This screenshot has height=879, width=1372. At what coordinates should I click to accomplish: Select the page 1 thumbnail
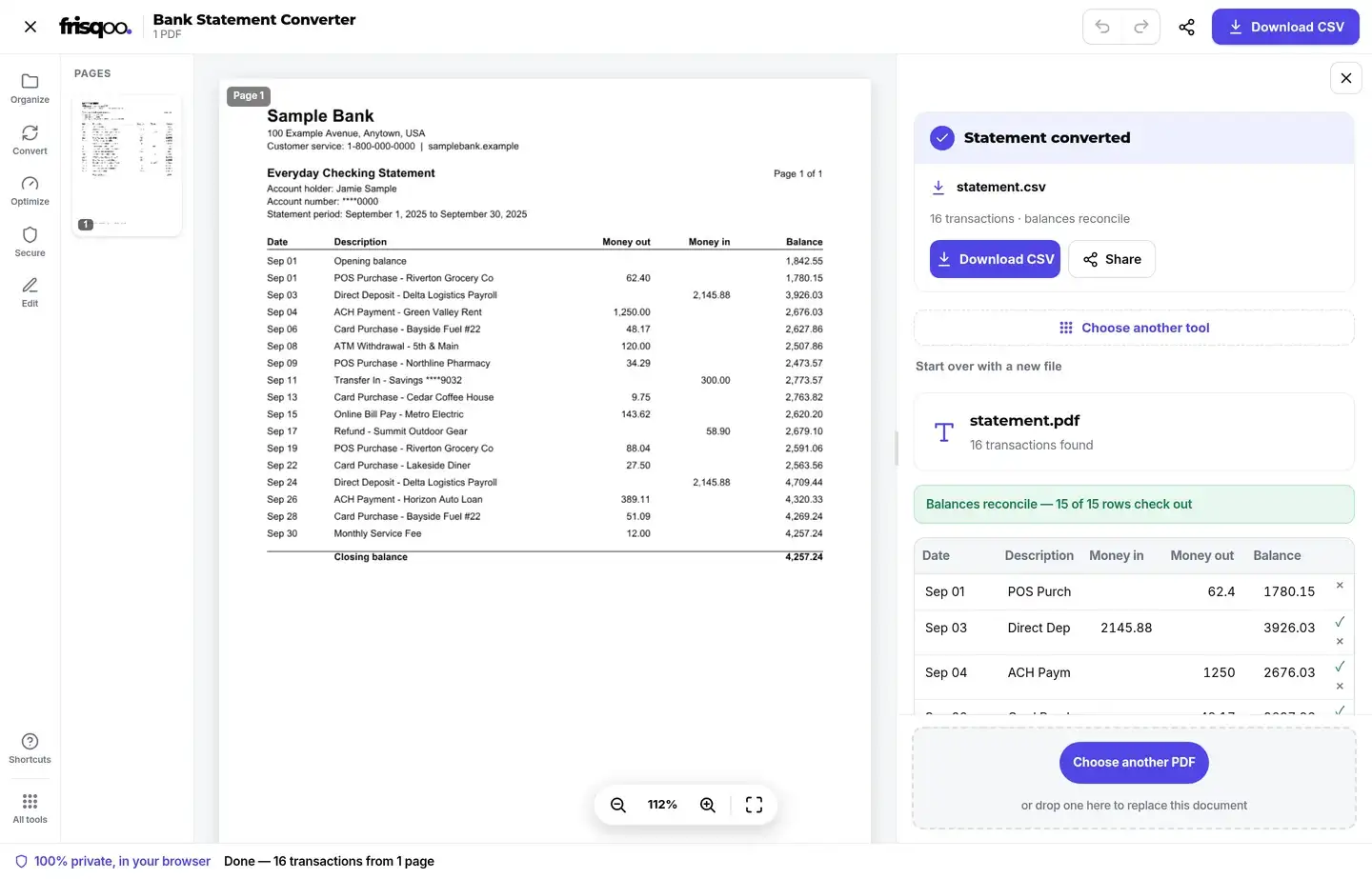[x=127, y=165]
